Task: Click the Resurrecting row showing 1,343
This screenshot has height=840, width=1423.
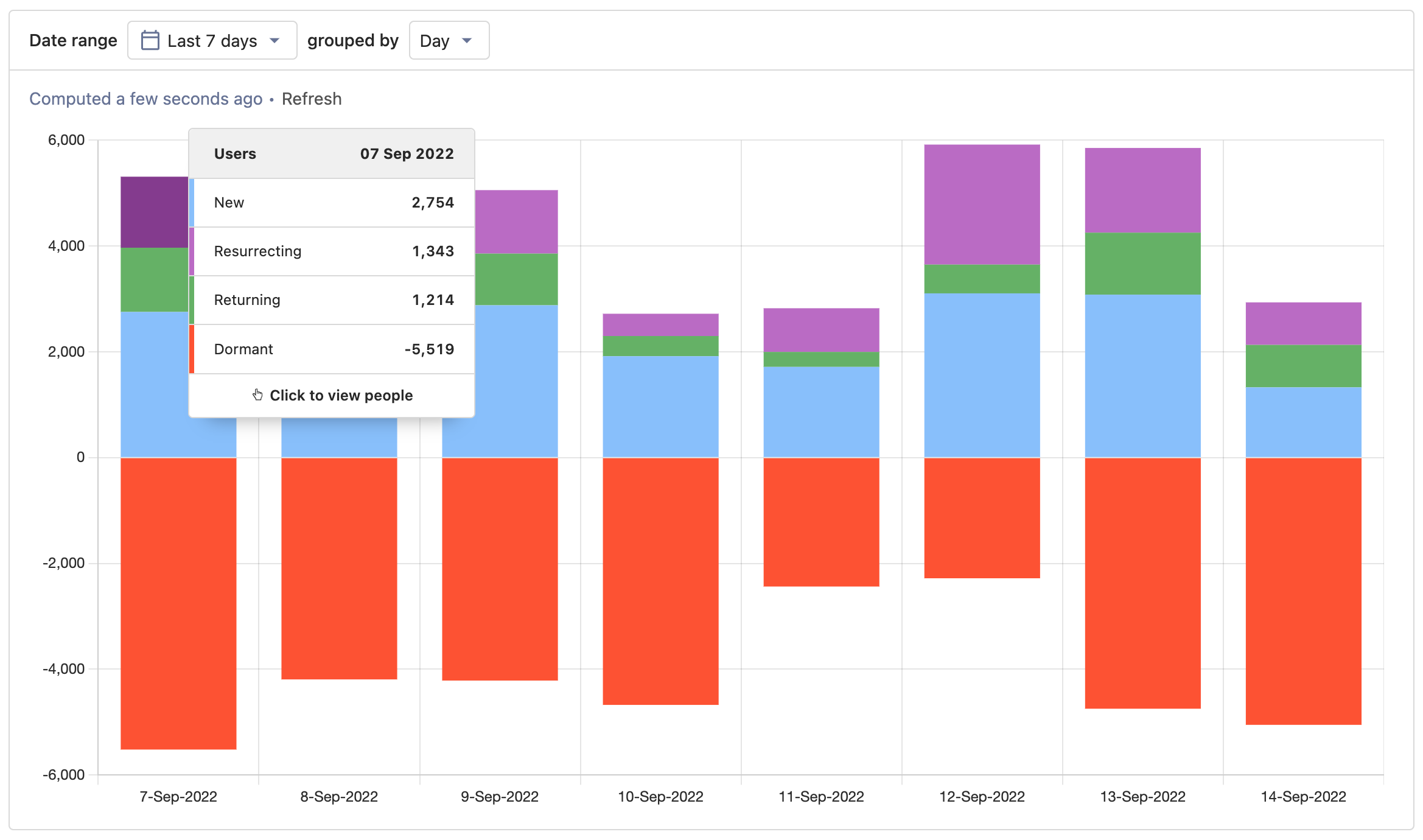Action: point(332,251)
